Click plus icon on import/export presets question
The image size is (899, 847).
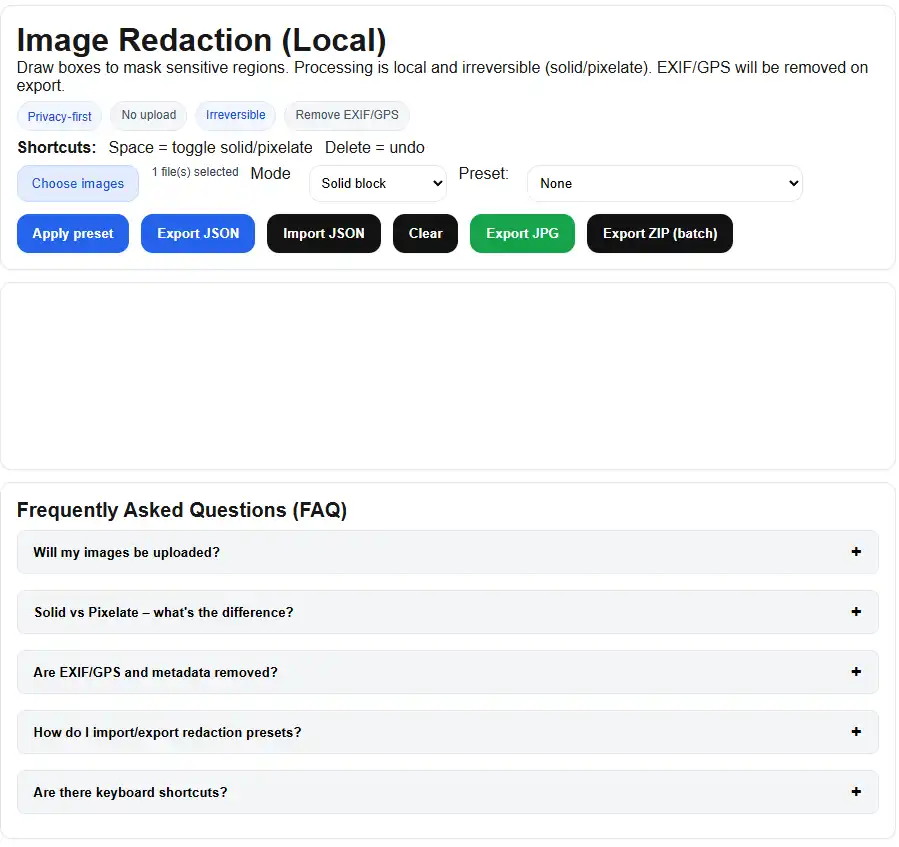point(855,732)
